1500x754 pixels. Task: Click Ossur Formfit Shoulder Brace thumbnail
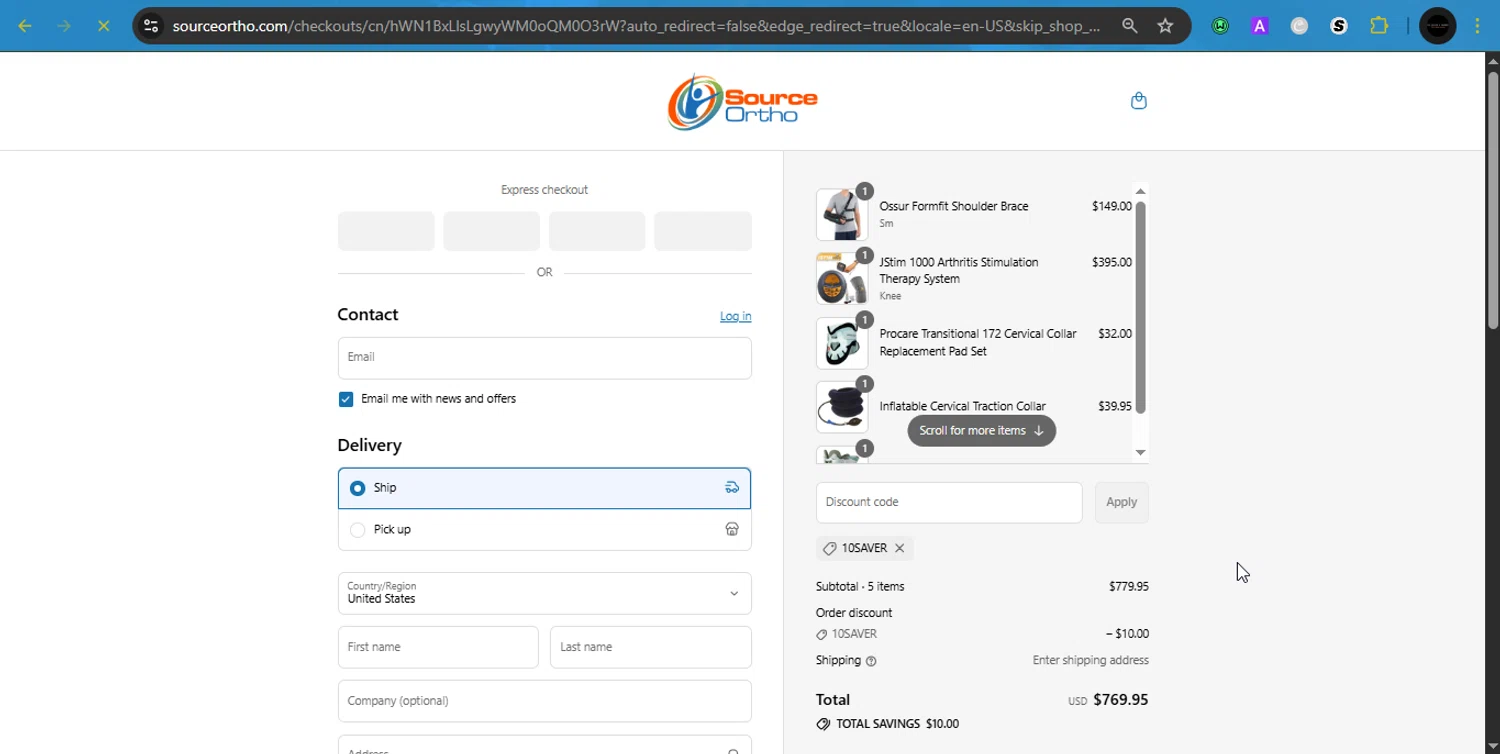point(842,214)
